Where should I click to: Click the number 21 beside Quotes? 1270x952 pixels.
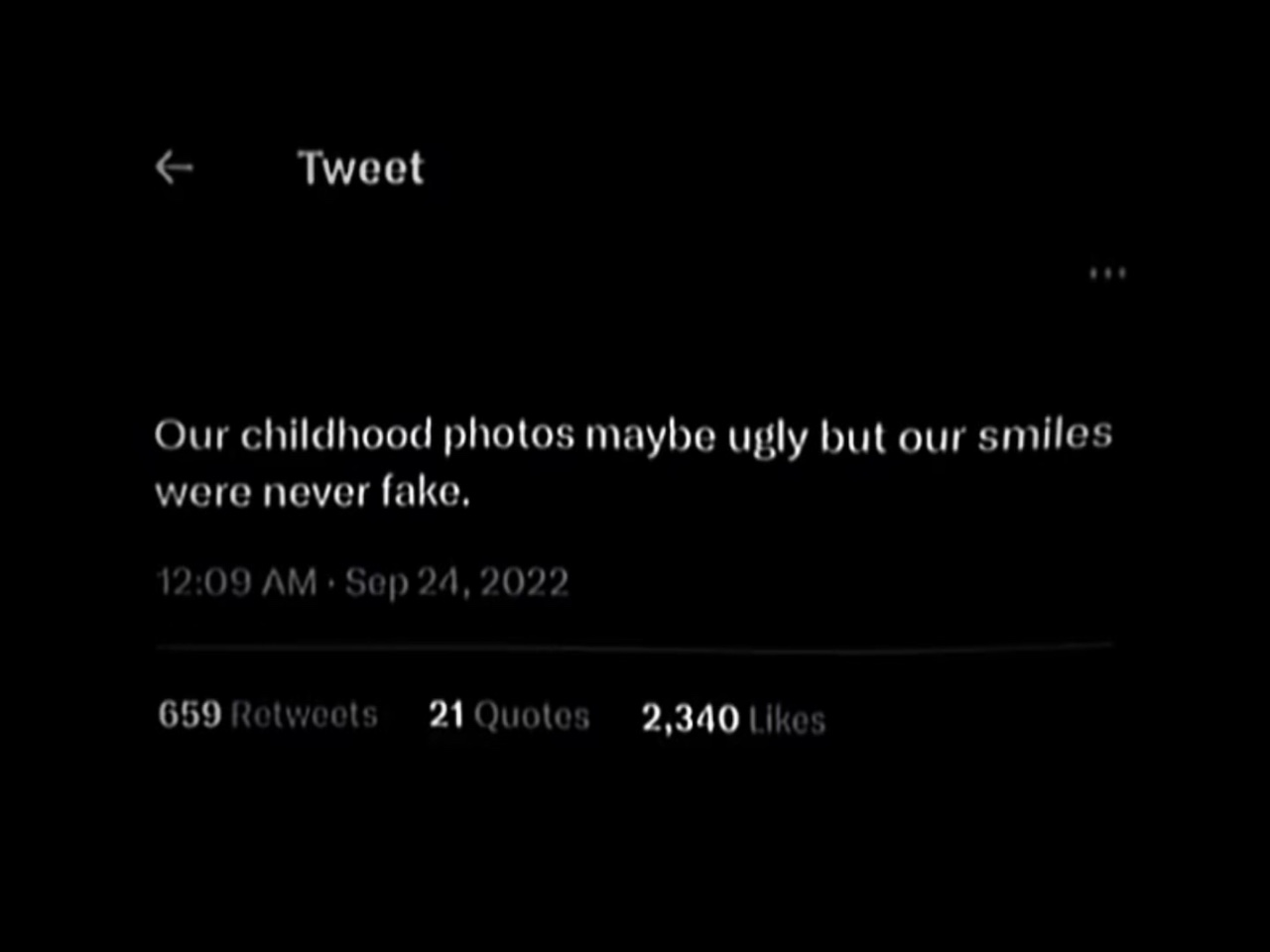point(446,715)
